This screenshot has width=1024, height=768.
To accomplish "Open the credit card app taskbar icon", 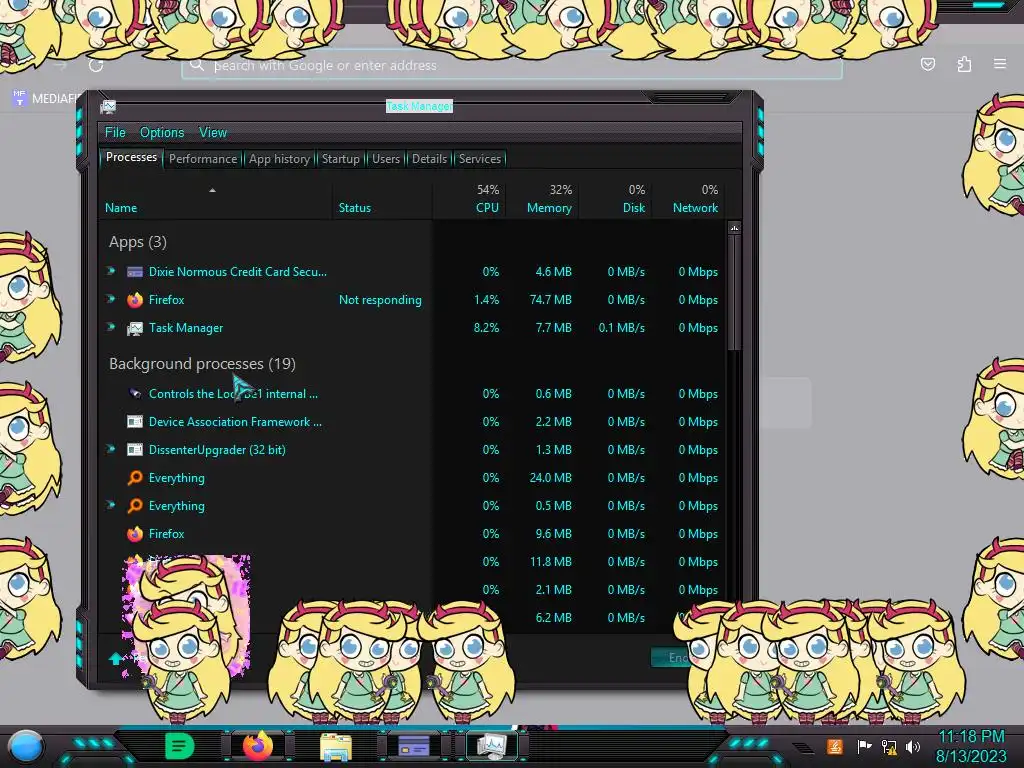I will tap(413, 745).
